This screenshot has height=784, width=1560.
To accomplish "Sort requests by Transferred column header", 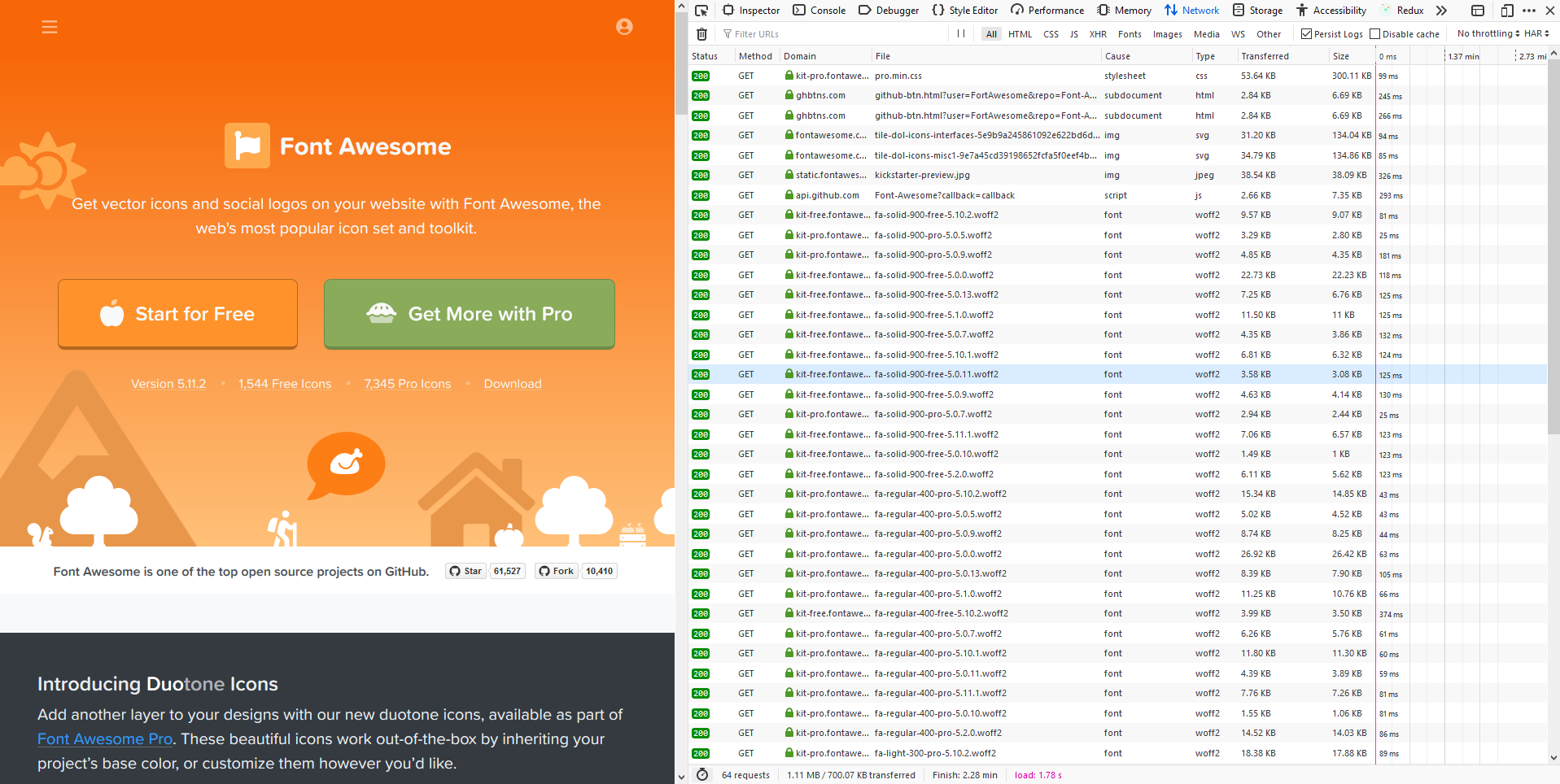I will pyautogui.click(x=1282, y=56).
